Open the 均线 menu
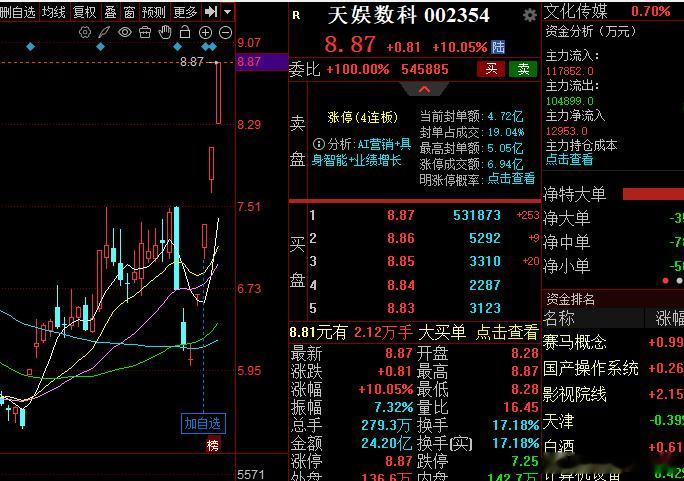Image resolution: width=684 pixels, height=481 pixels. pyautogui.click(x=53, y=12)
